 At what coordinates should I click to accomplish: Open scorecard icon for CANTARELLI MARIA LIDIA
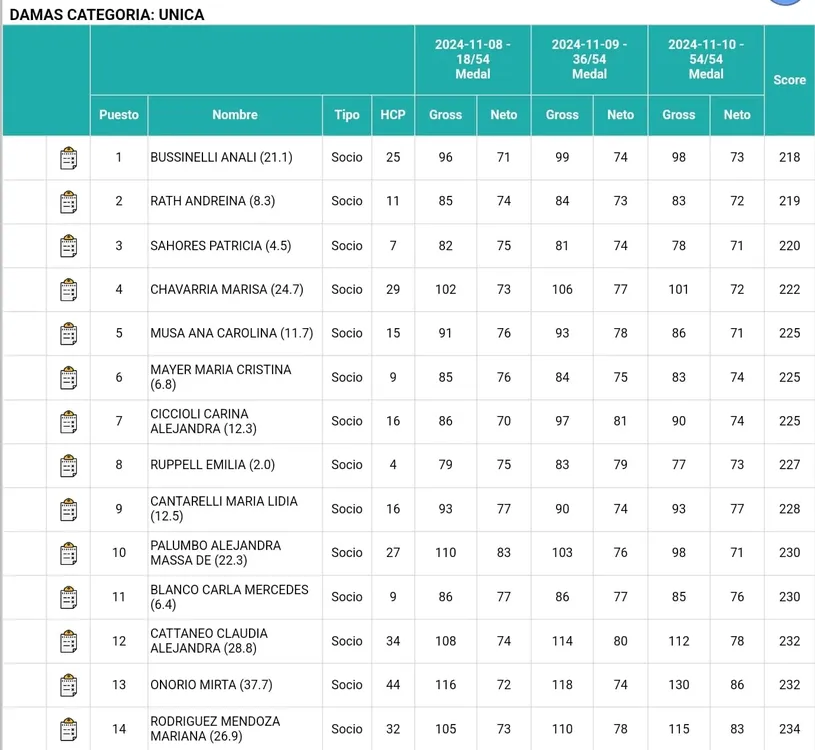68,509
